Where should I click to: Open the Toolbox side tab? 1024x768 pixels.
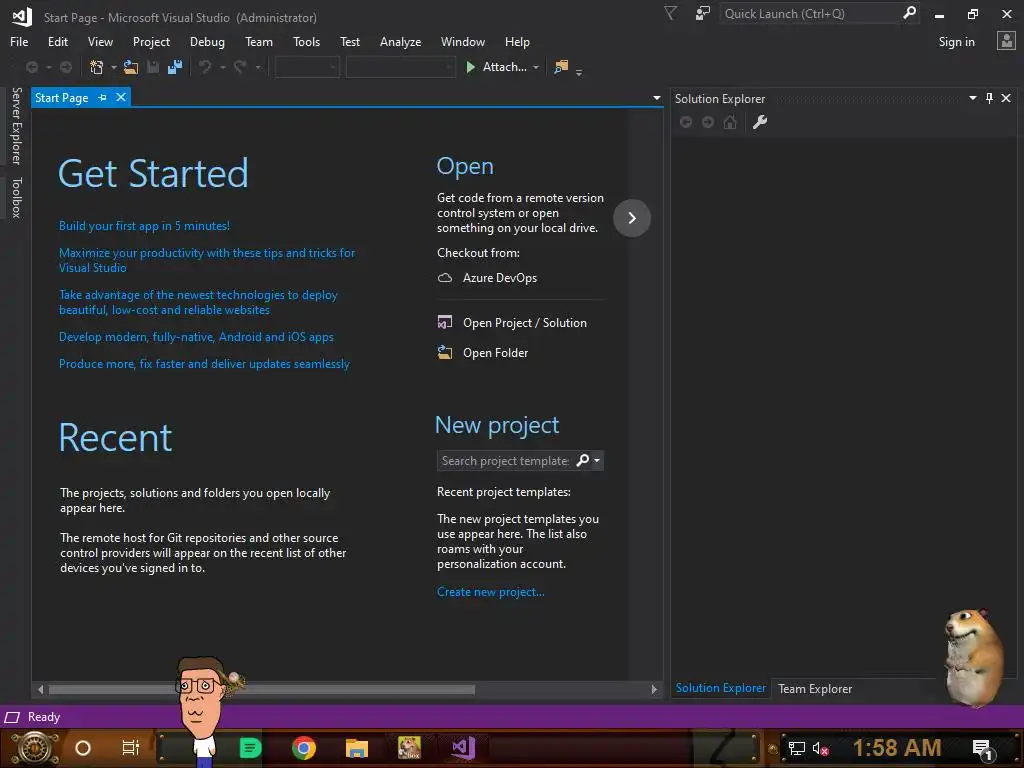[17, 197]
